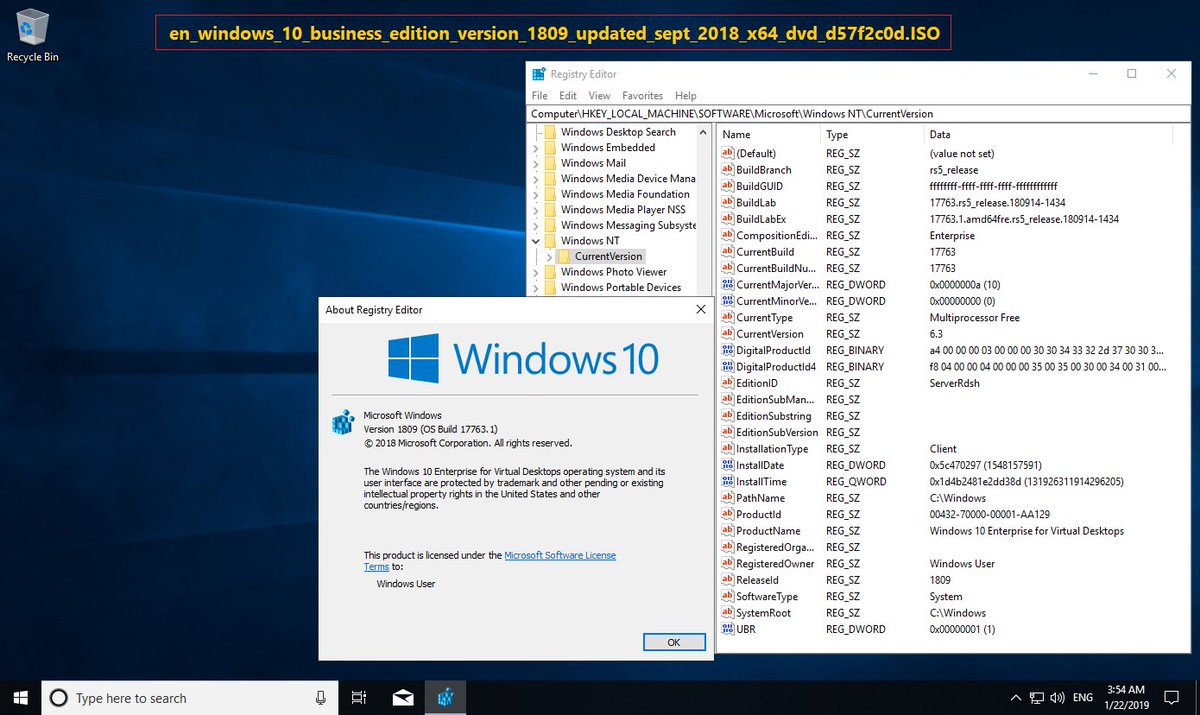The image size is (1200, 715).
Task: Click the ProductName string value icon
Action: (x=727, y=531)
